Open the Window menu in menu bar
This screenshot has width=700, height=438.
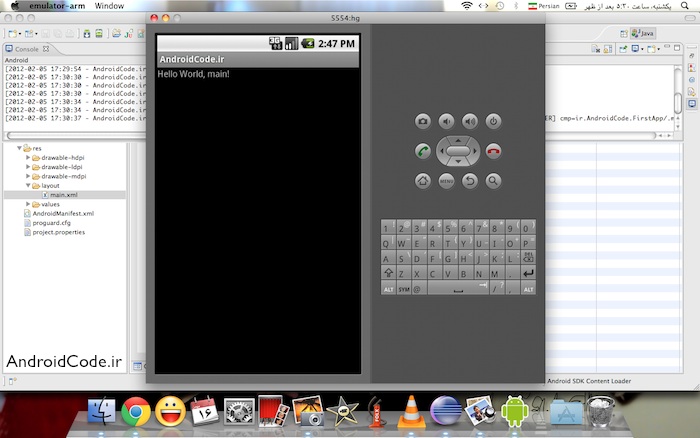pos(111,6)
